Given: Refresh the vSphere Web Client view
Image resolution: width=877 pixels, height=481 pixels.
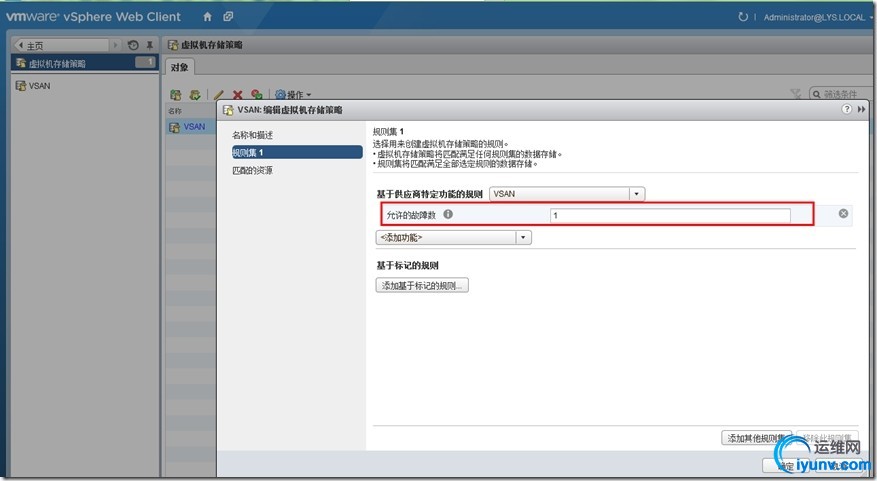Looking at the screenshot, I should coord(743,17).
